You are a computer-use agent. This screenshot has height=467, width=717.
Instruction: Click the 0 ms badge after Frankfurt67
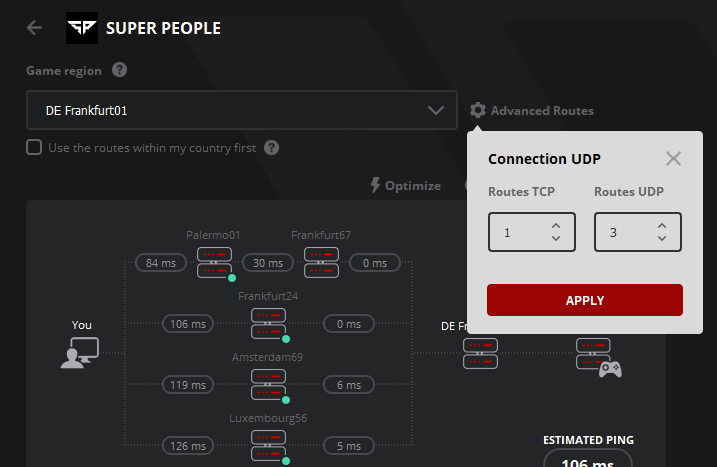pyautogui.click(x=375, y=263)
